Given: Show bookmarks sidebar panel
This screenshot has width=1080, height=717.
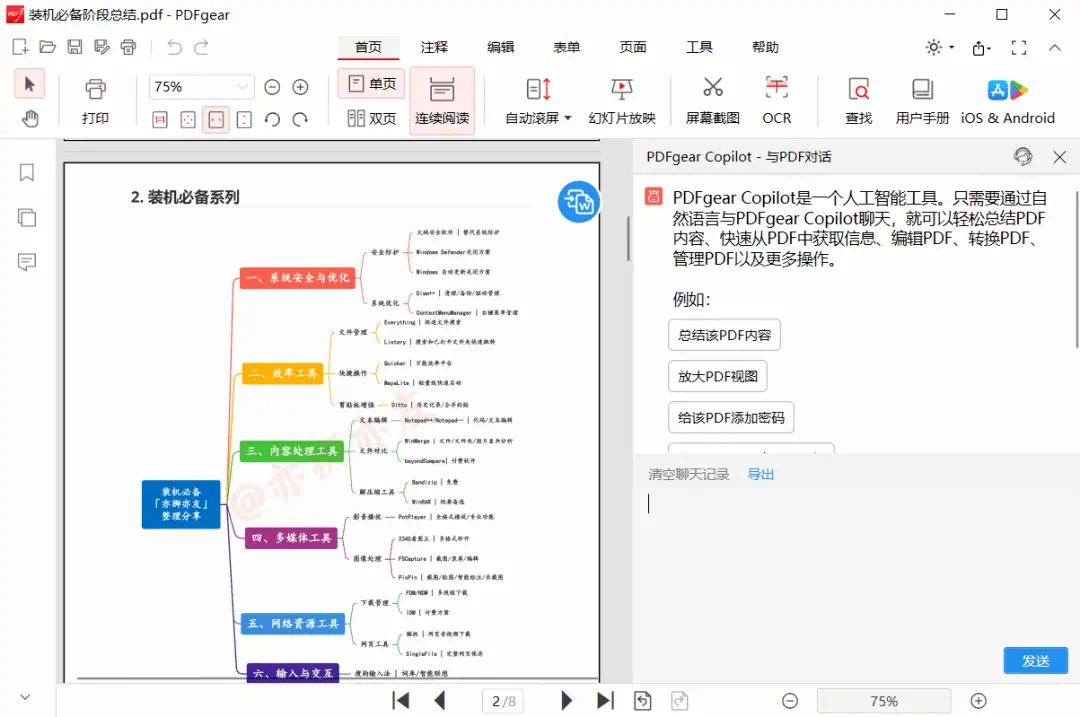Looking at the screenshot, I should coord(27,172).
